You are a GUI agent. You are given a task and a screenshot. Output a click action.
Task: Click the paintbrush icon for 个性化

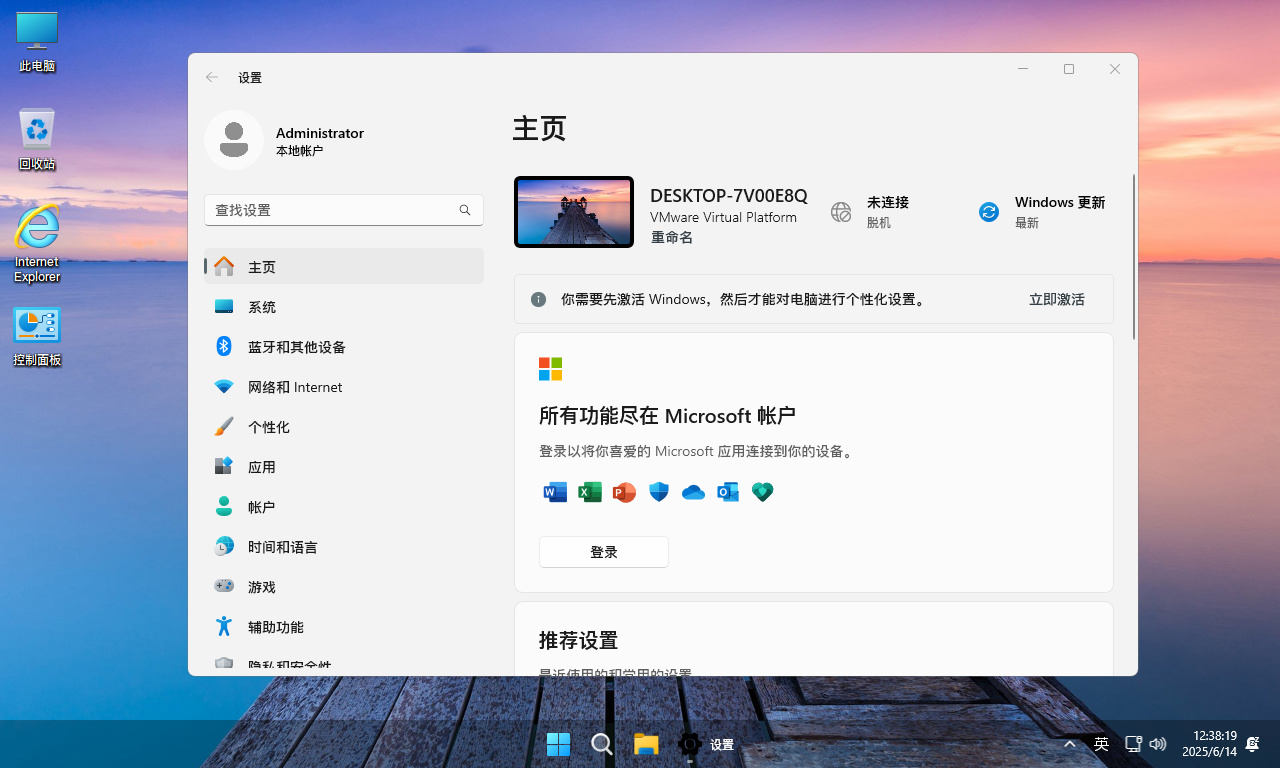point(224,427)
